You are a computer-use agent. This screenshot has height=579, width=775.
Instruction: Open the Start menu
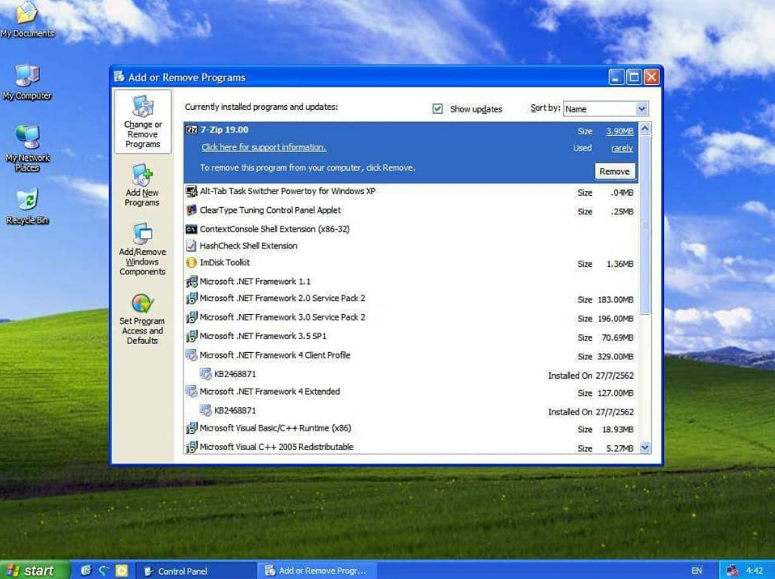tap(35, 570)
